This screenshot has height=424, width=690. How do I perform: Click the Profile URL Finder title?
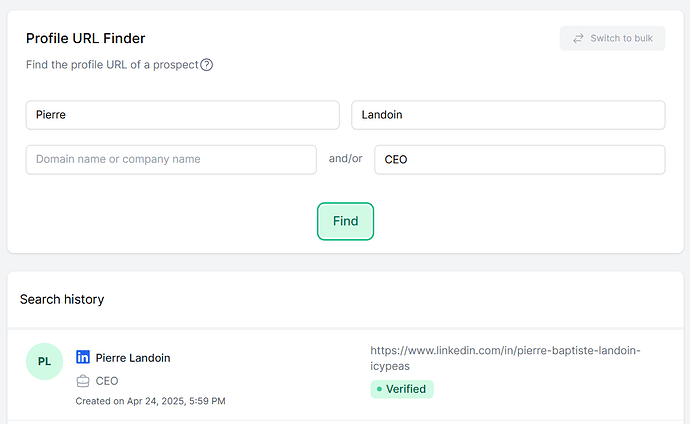coord(85,38)
